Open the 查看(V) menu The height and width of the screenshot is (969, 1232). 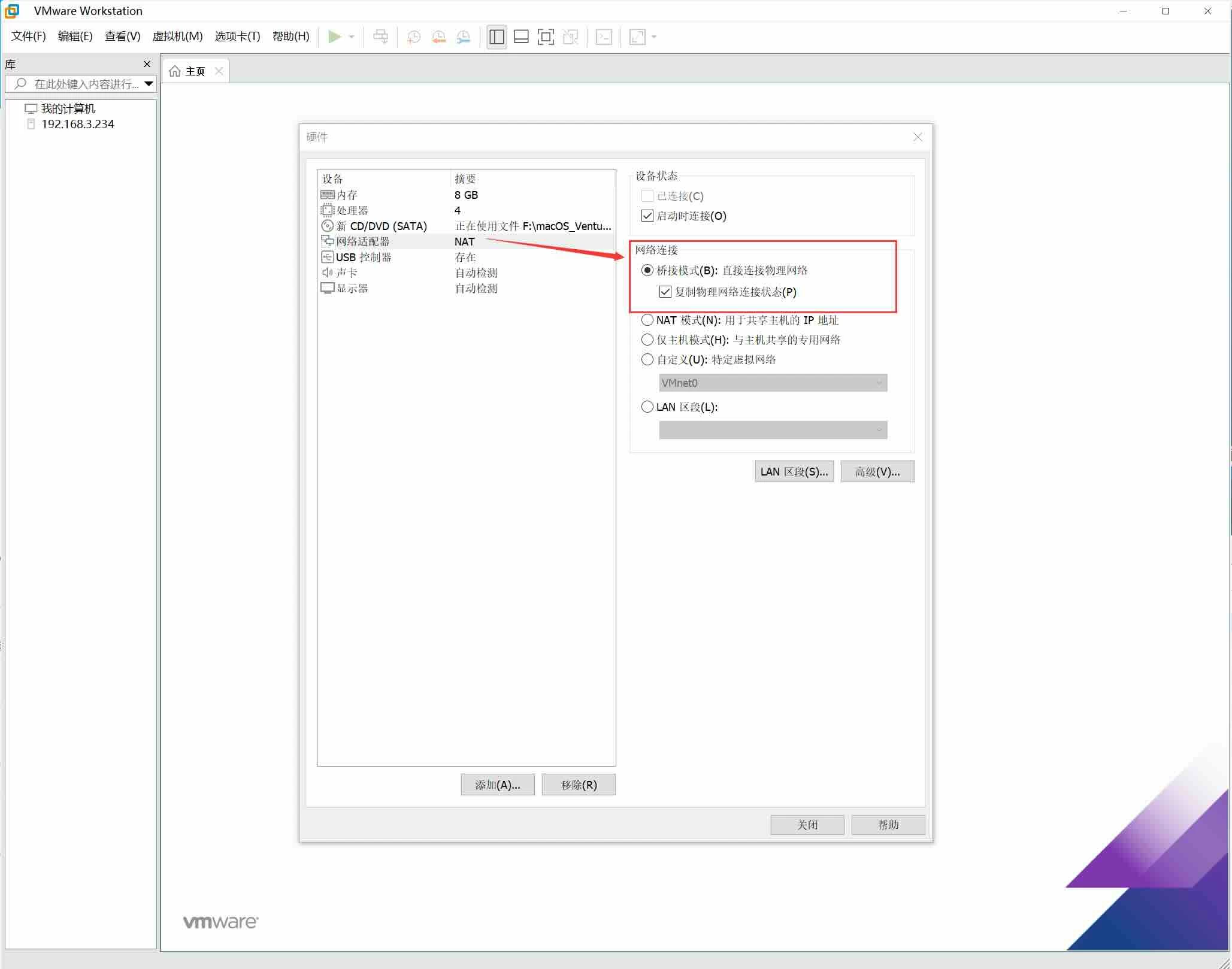(122, 36)
